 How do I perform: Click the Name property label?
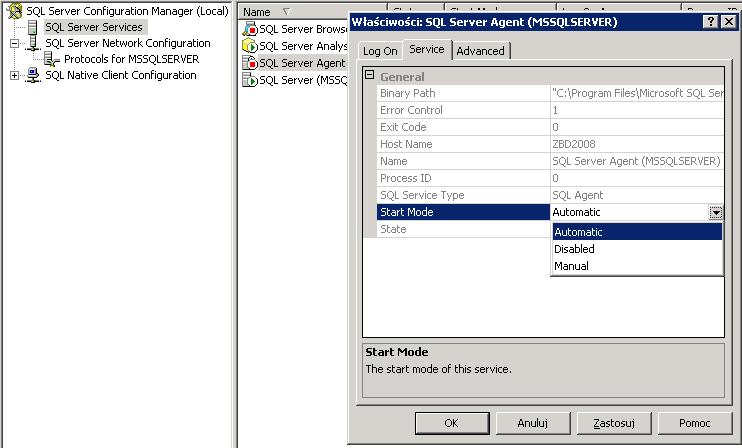[393, 161]
